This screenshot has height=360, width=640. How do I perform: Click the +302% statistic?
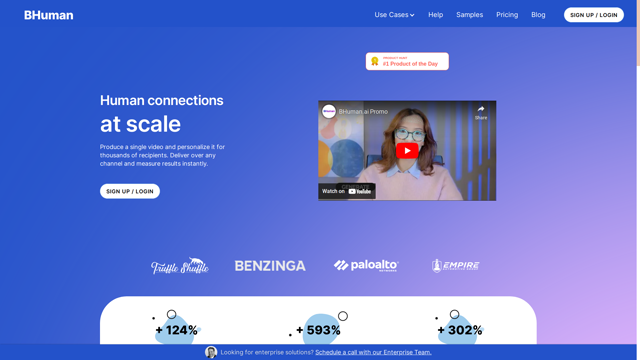(x=460, y=330)
